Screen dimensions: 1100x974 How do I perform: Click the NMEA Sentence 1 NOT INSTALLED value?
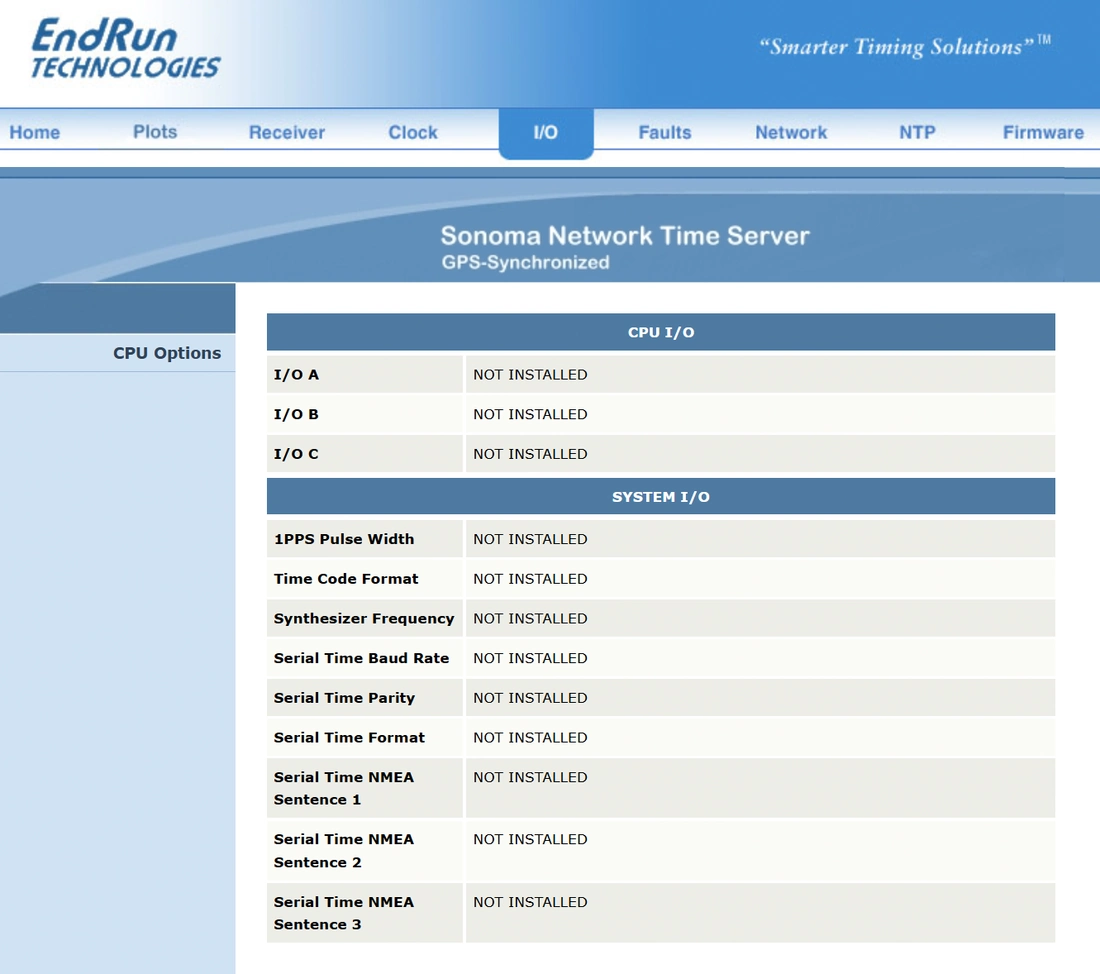coord(530,778)
